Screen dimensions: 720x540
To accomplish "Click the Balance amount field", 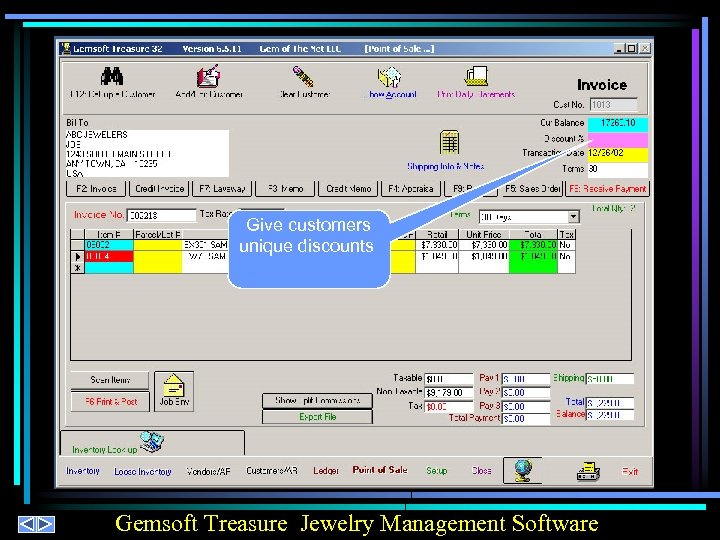I will (x=610, y=415).
